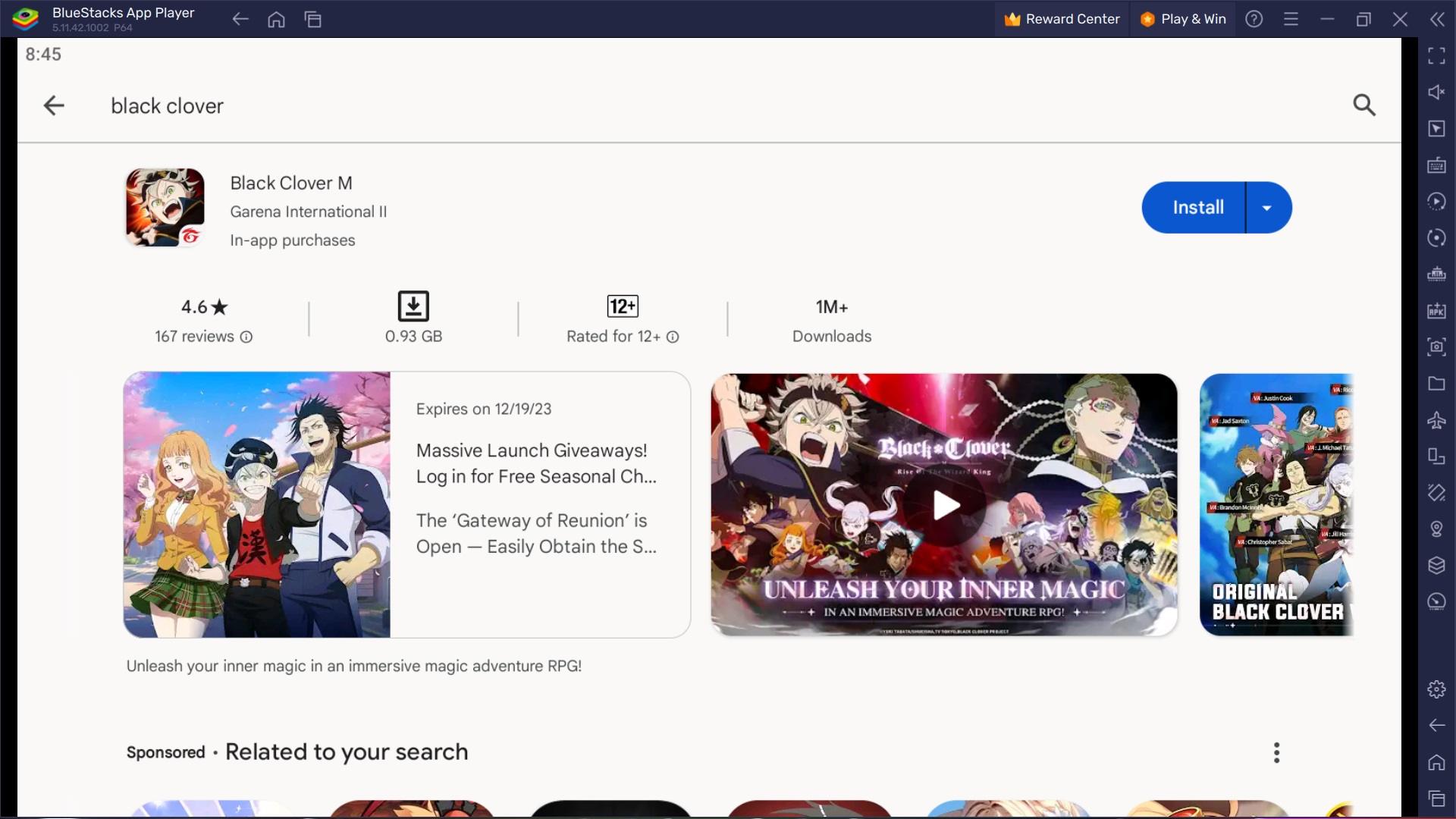Image resolution: width=1456 pixels, height=819 pixels.
Task: Click the BlueStacks tabs overview button
Action: point(313,19)
